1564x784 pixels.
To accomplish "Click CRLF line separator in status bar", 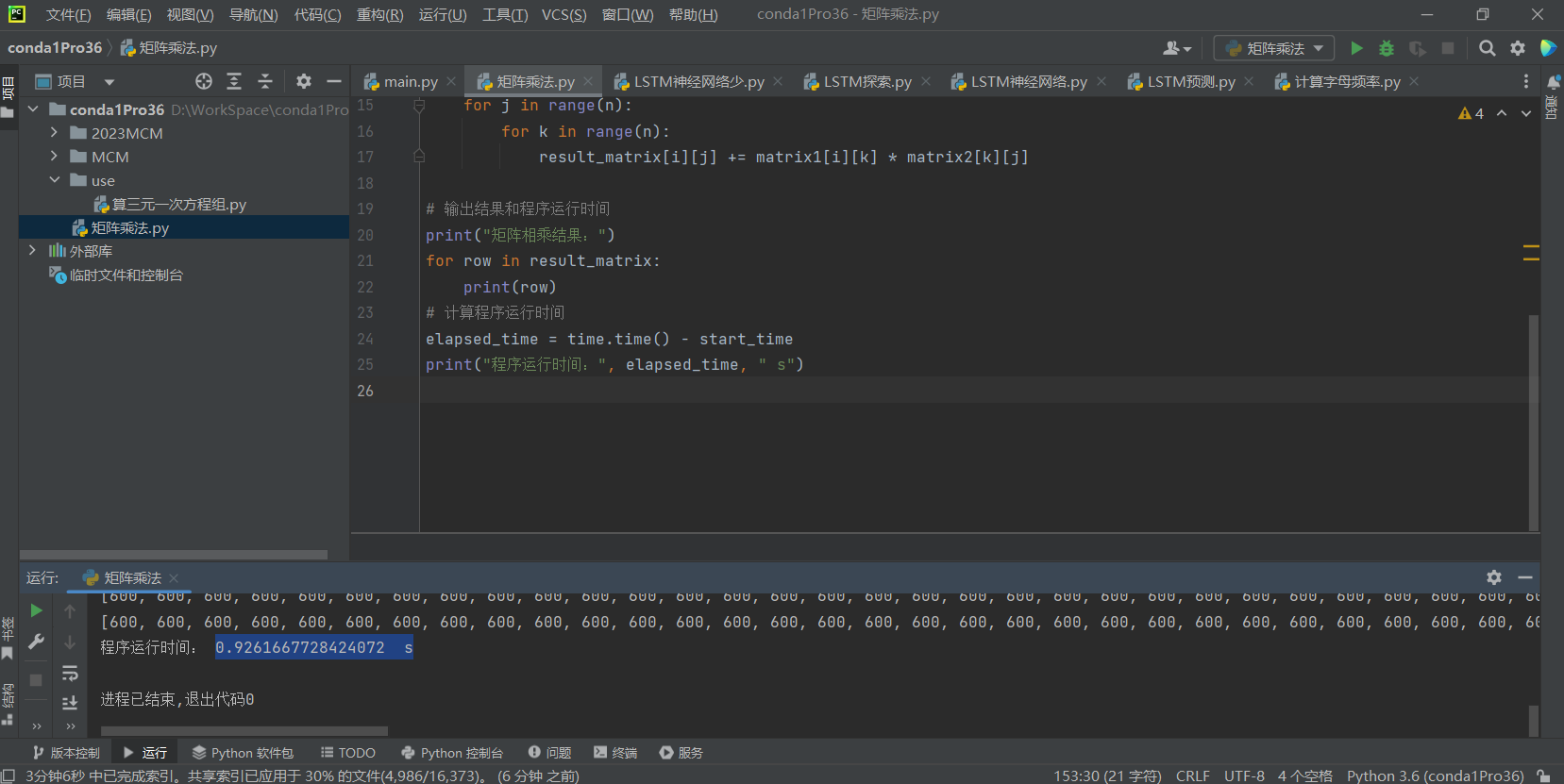I will 1192,776.
